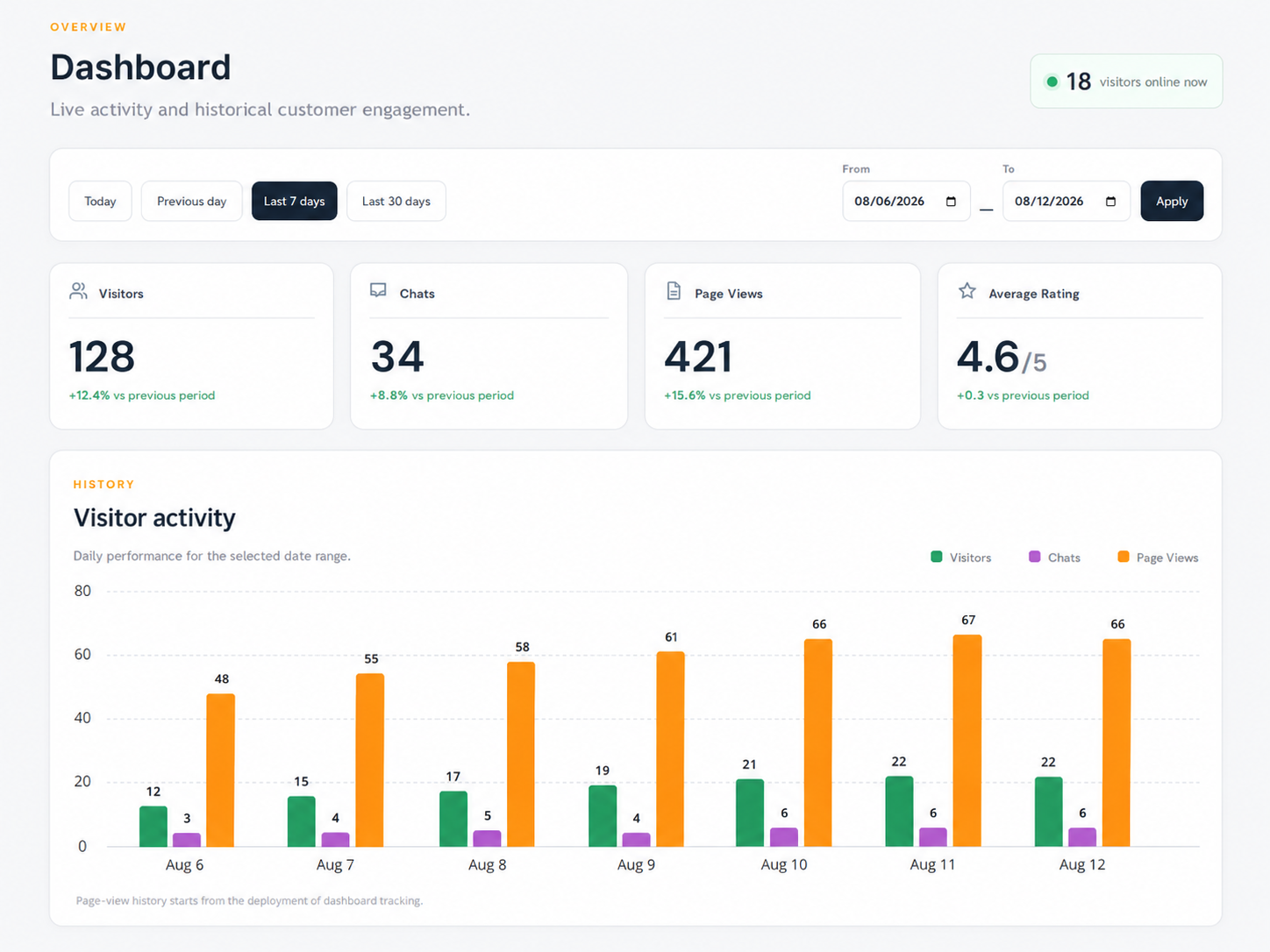Click the Chats speech bubble icon
This screenshot has width=1270, height=952.
pyautogui.click(x=378, y=290)
